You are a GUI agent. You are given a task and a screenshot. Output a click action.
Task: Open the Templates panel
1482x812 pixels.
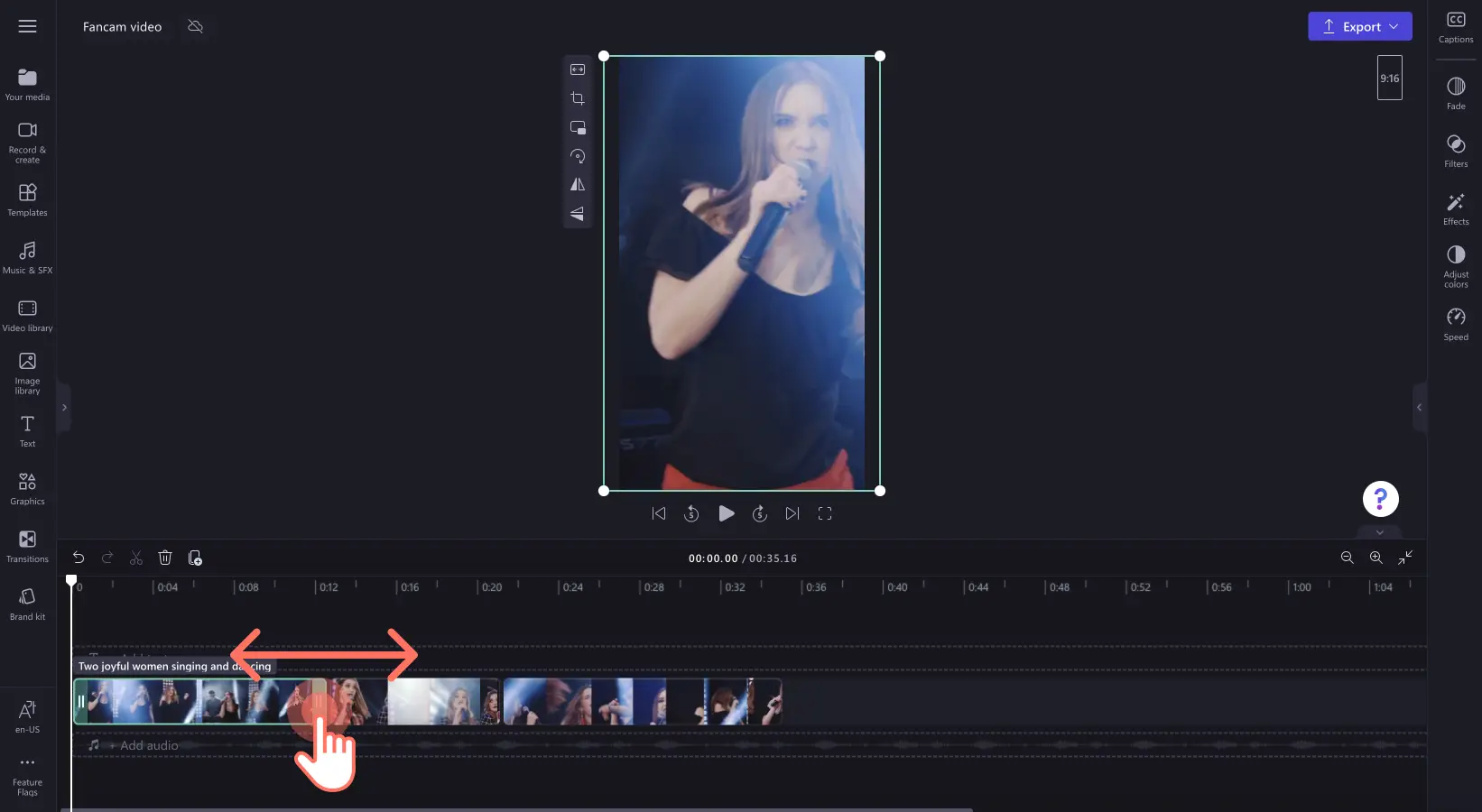tap(27, 200)
